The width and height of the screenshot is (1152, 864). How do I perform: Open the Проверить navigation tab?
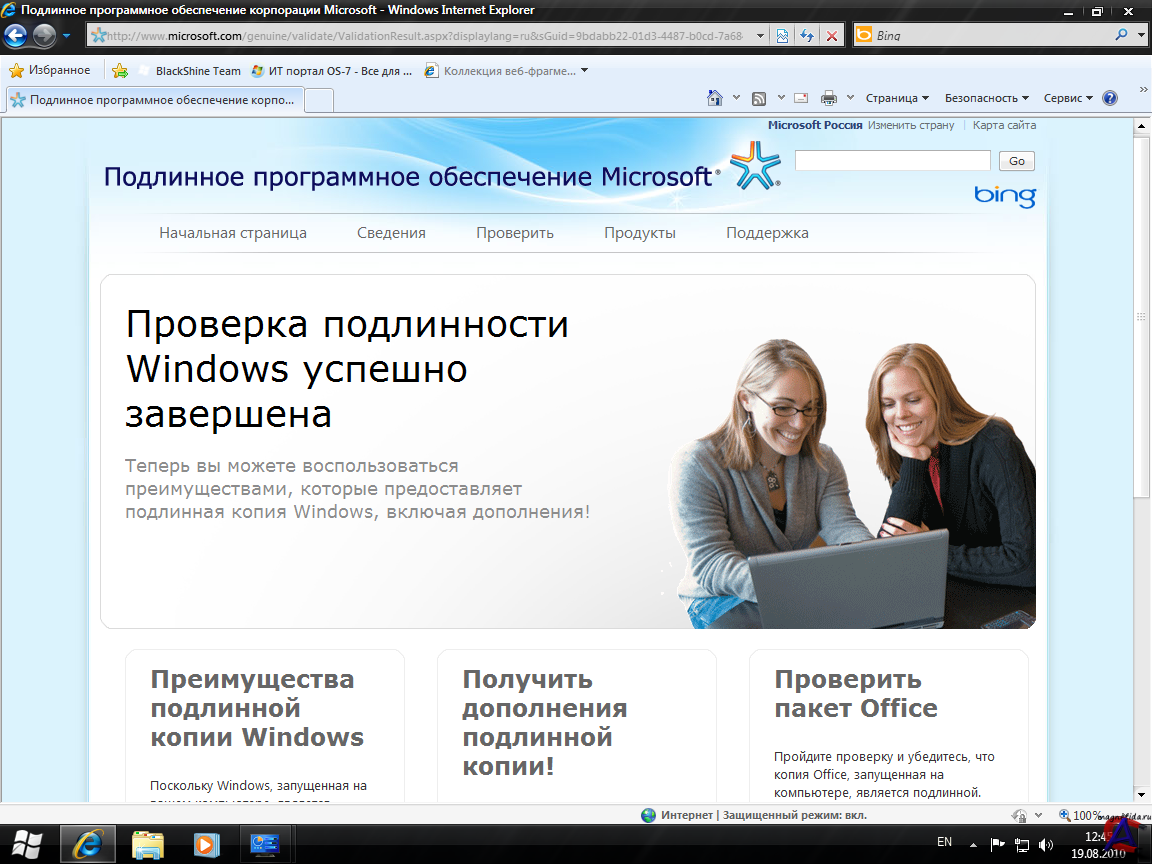(514, 233)
